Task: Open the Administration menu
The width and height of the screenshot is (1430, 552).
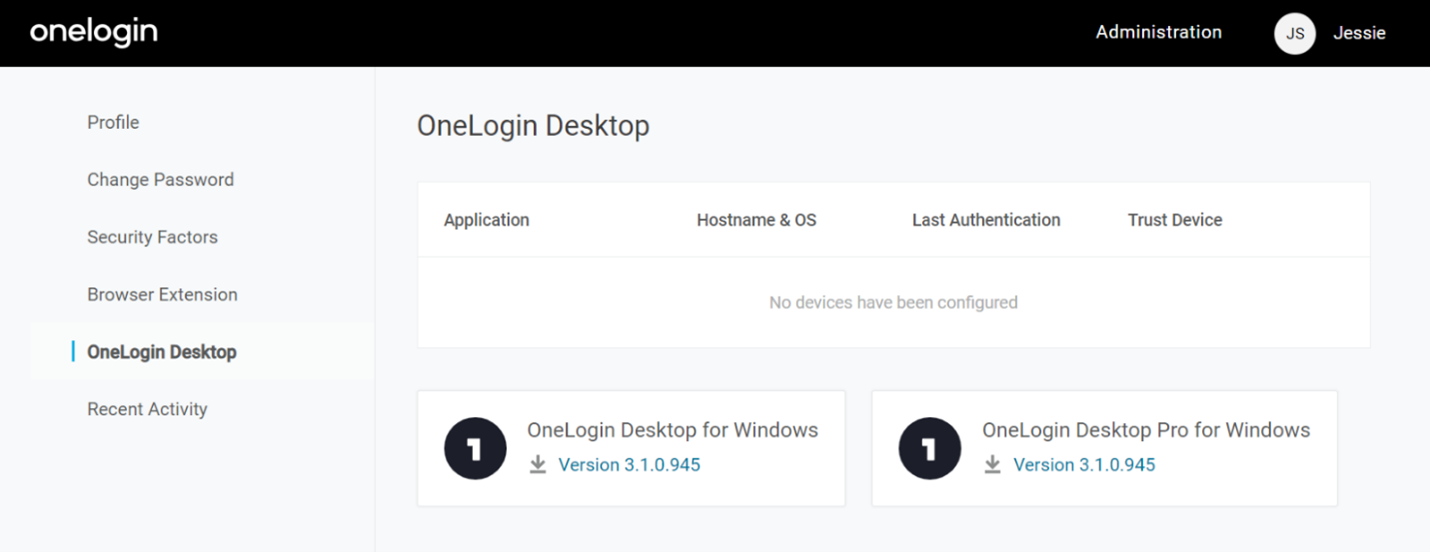Action: (x=1158, y=32)
